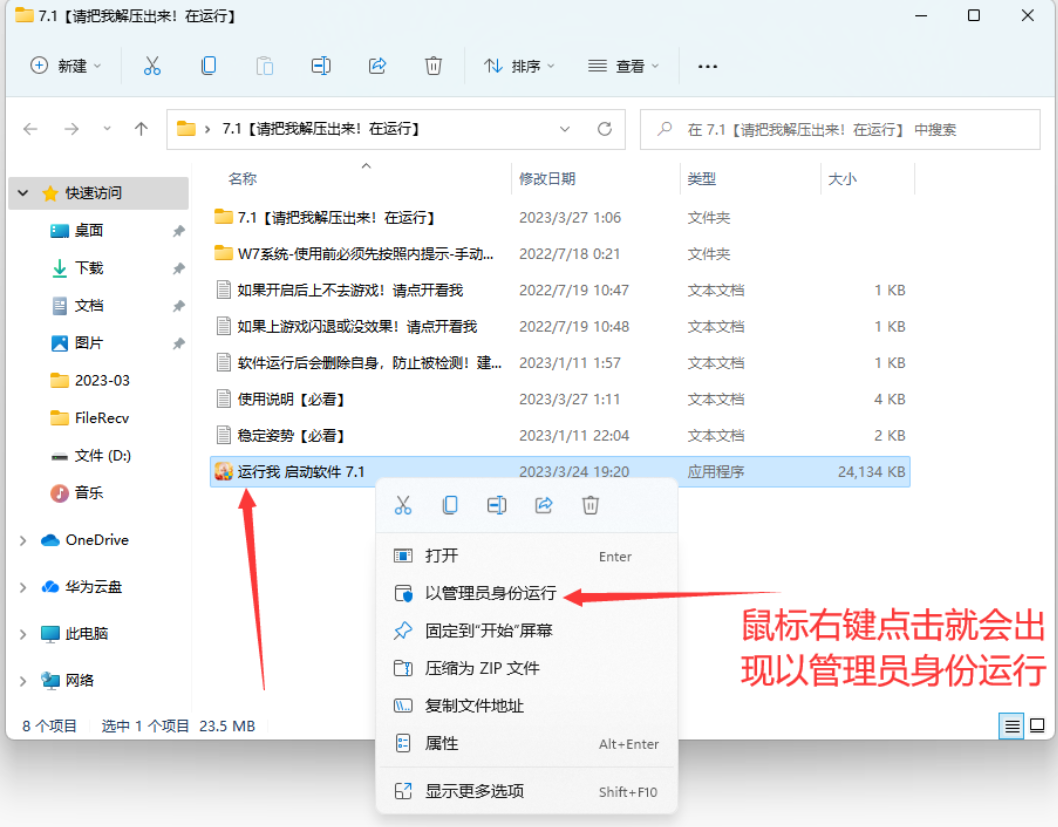
Task: Open the 新建 (New) dropdown button
Action: [x=66, y=66]
